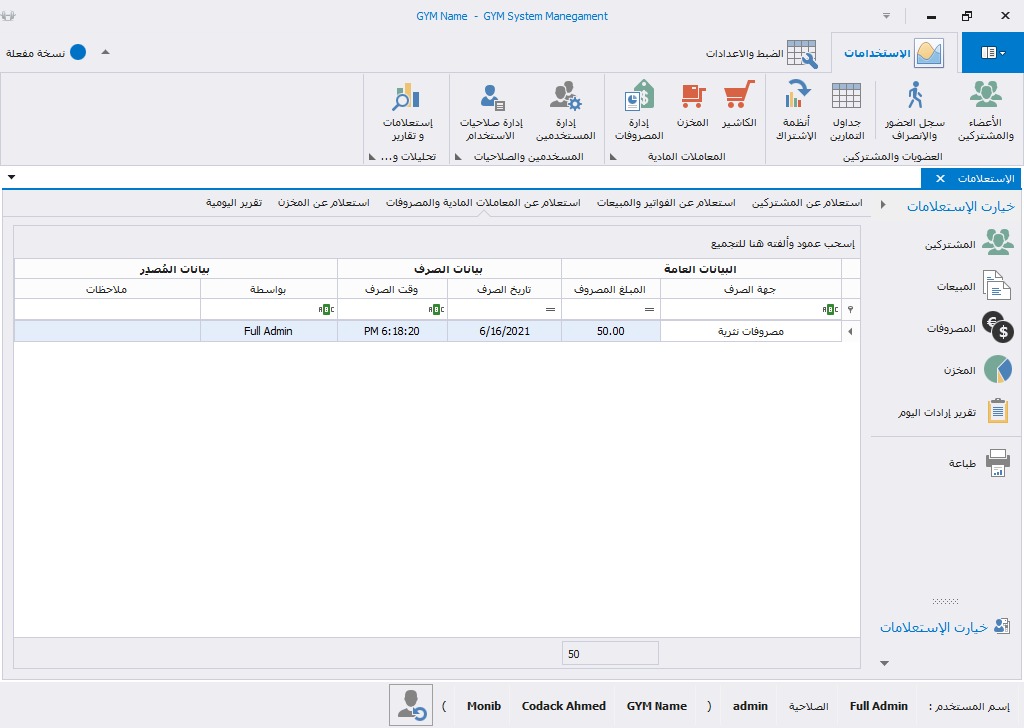
Task: Open إستعلامات و تقارير reports icon
Action: (x=408, y=110)
